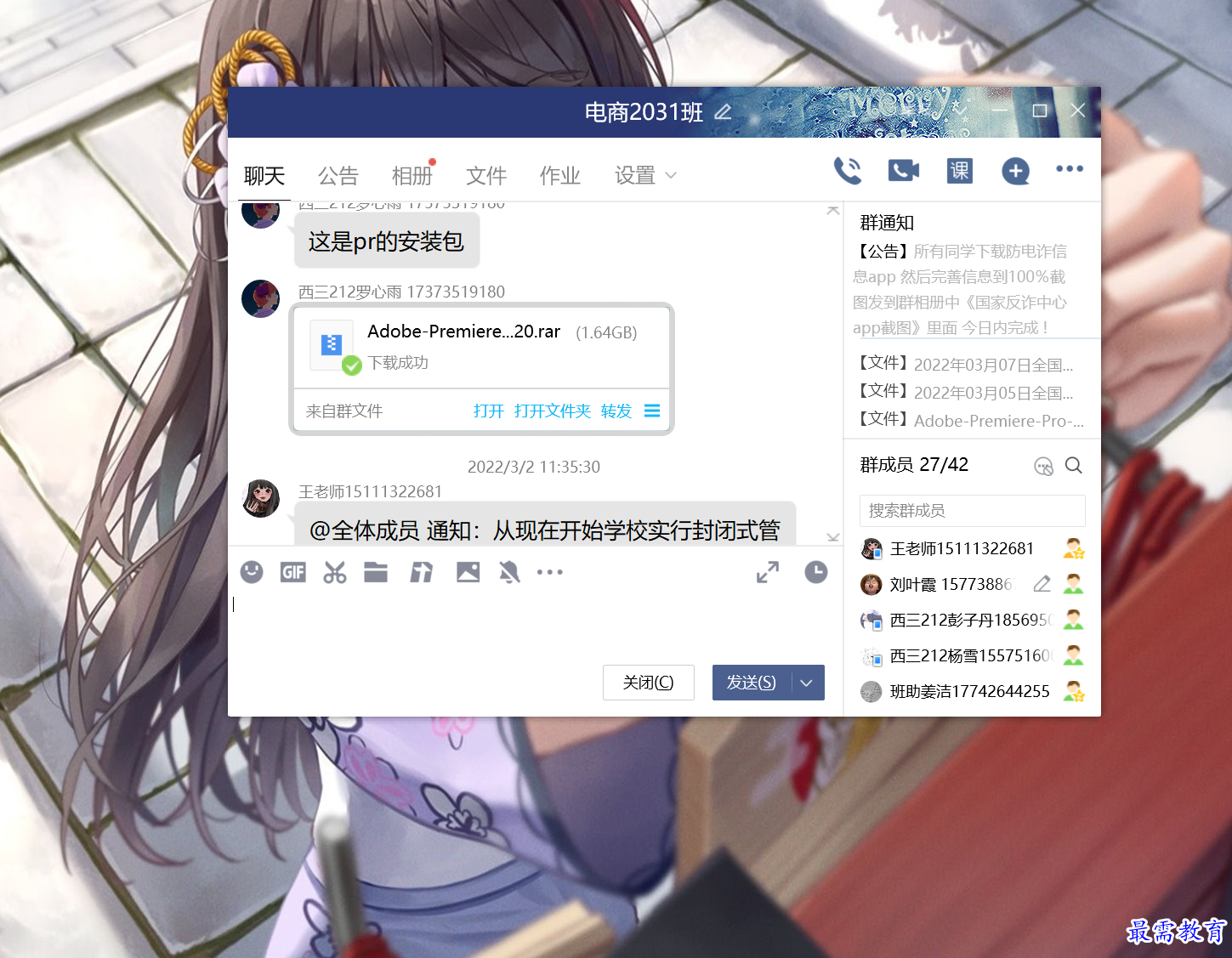Insert a picture via image icon
The image size is (1232, 958).
pos(468,572)
